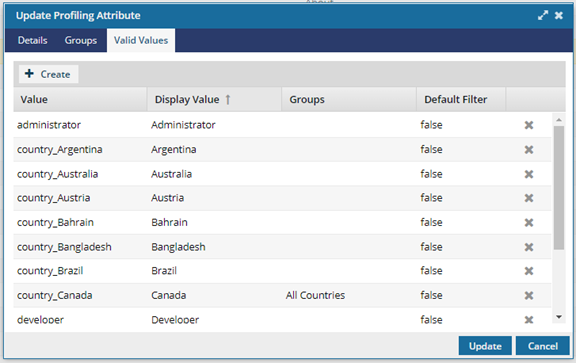Remove the country_Austria row
Viewport: 576px width, 363px height.
click(529, 198)
